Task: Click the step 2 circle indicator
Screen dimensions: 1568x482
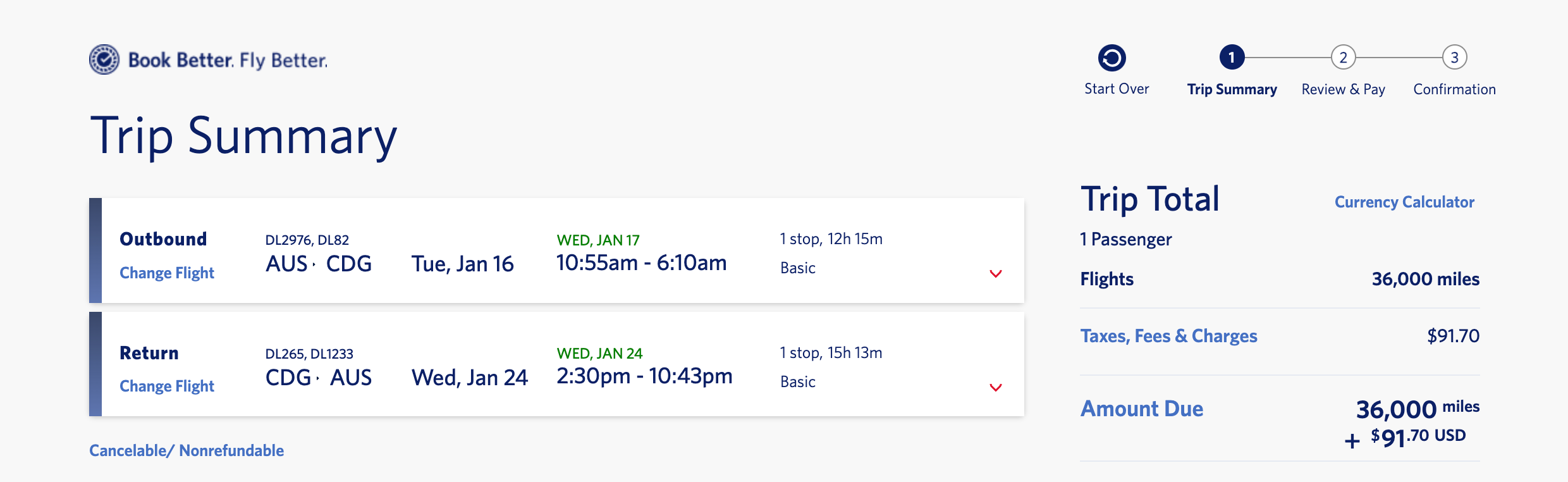Action: tap(1343, 58)
